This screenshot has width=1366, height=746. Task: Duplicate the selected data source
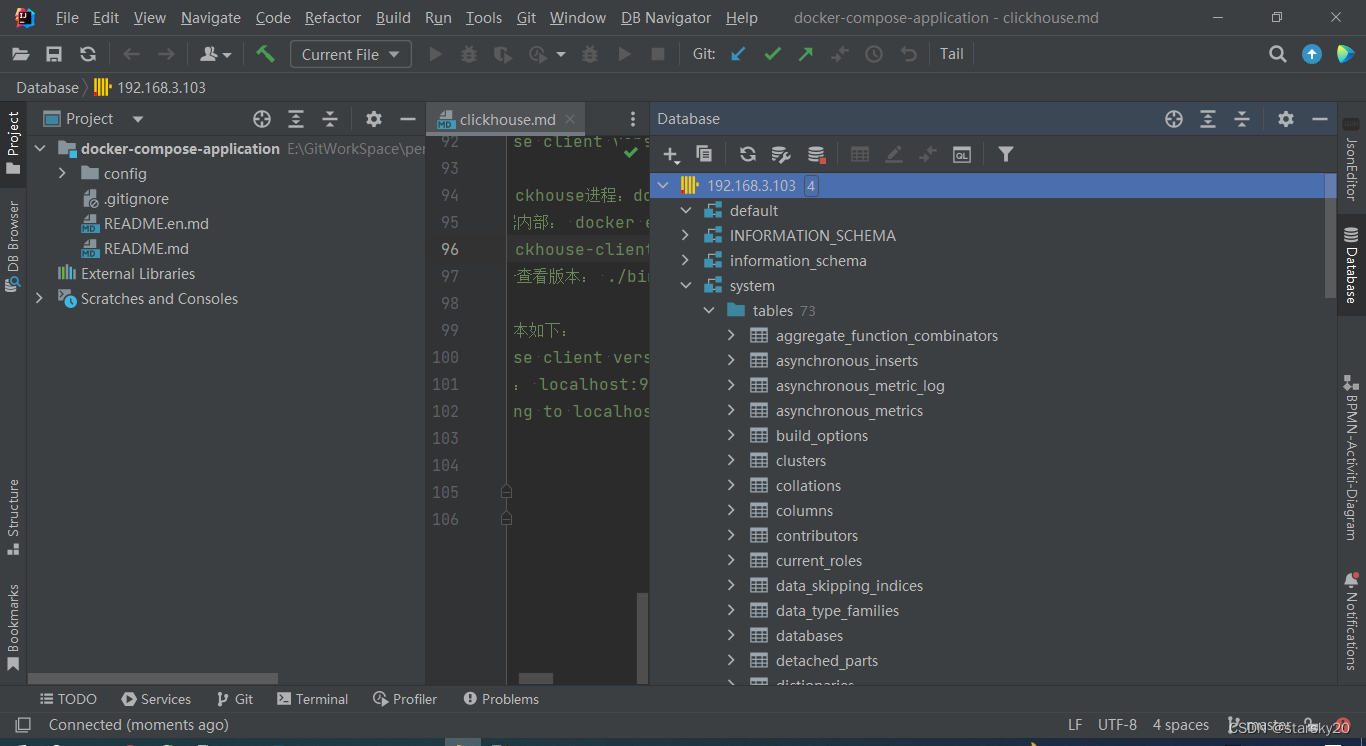703,154
